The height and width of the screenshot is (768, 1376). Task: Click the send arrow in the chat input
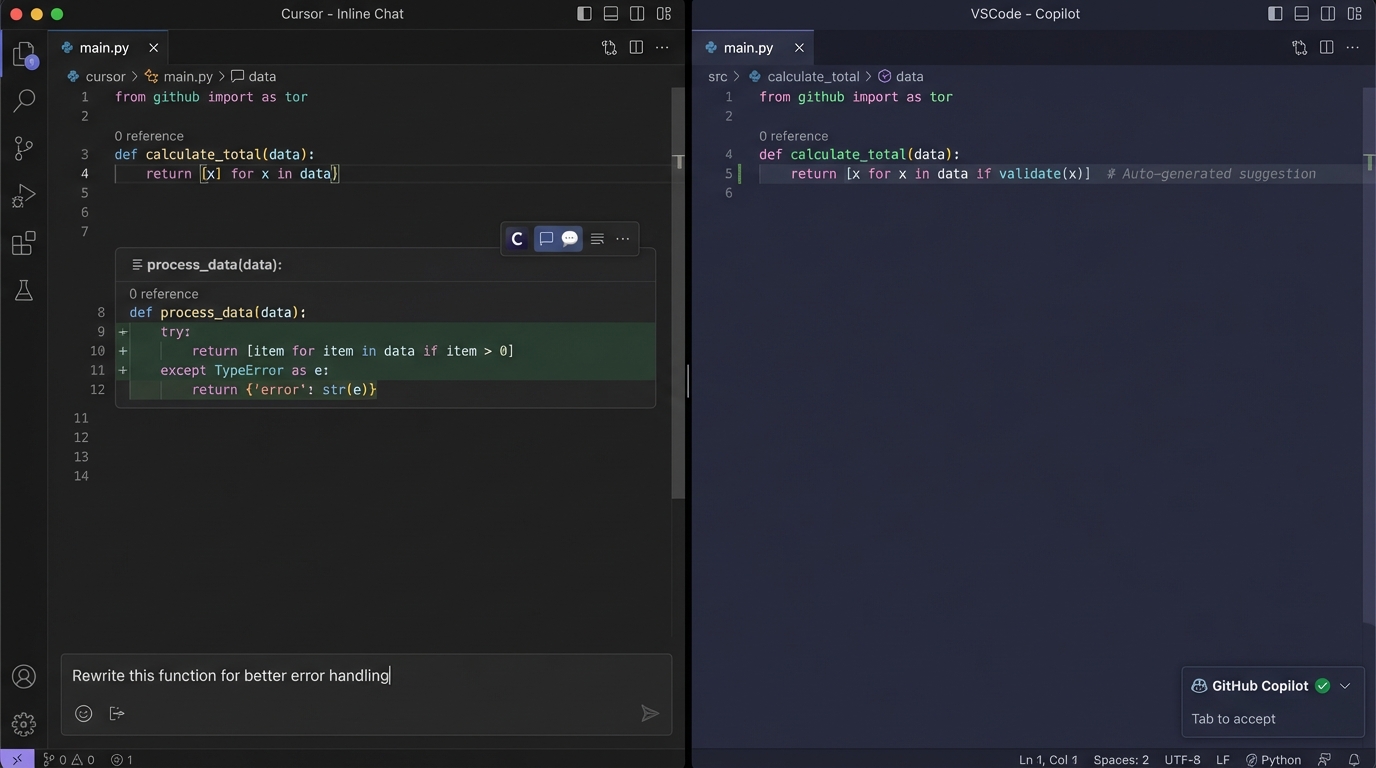point(649,713)
